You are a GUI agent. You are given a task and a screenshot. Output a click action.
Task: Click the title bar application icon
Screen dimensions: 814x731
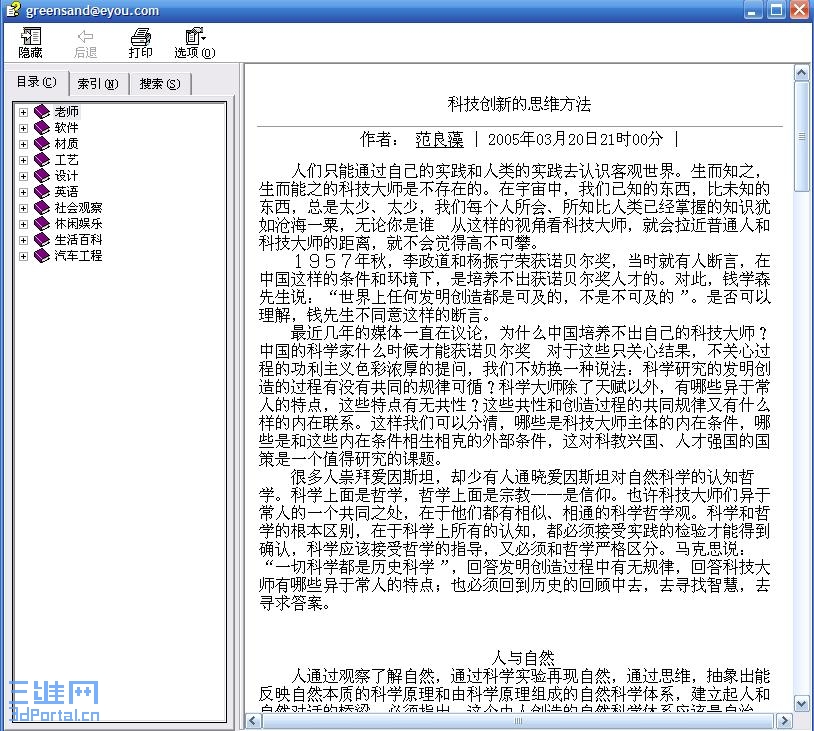12,10
